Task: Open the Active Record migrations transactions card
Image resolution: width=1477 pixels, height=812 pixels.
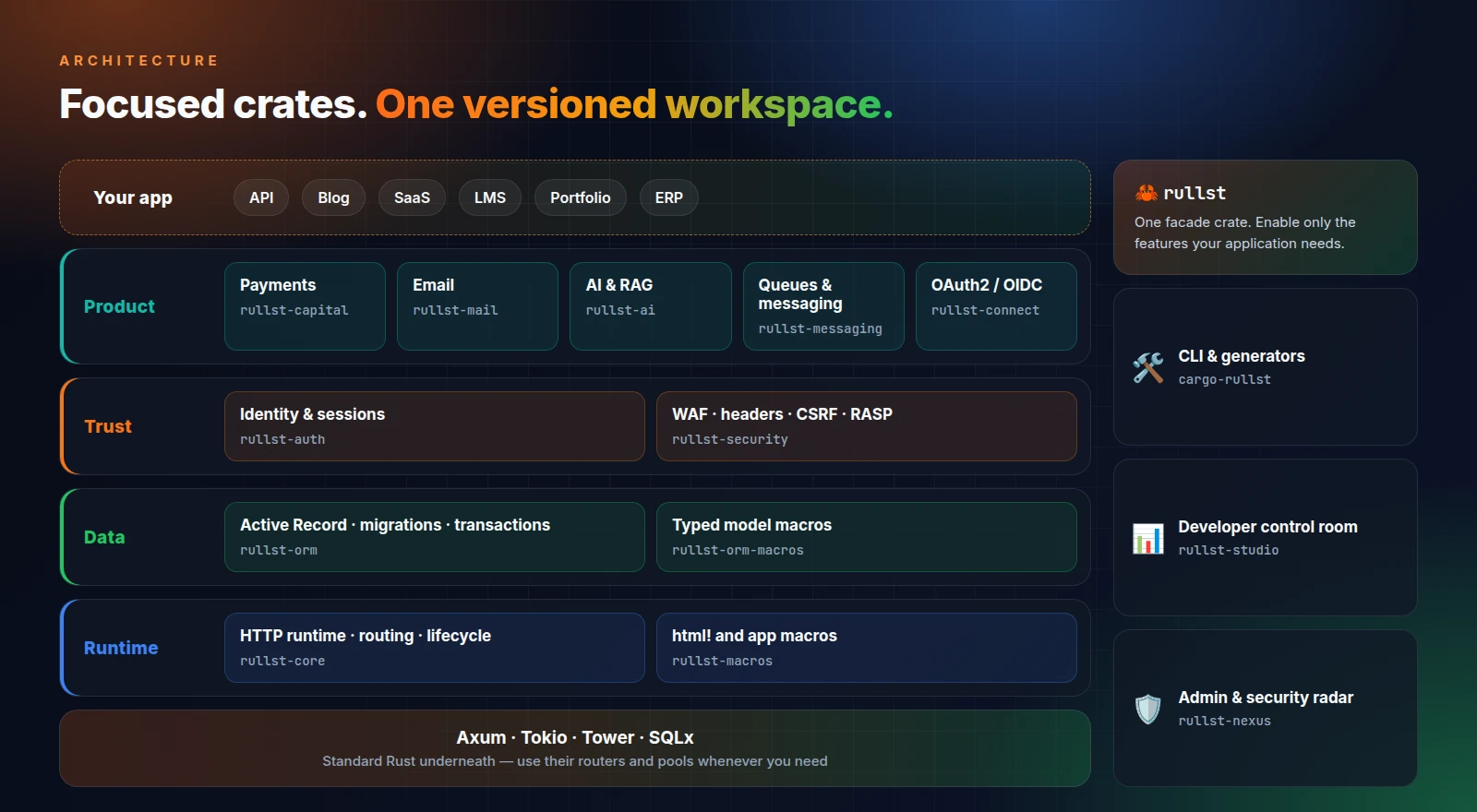Action: coord(435,537)
